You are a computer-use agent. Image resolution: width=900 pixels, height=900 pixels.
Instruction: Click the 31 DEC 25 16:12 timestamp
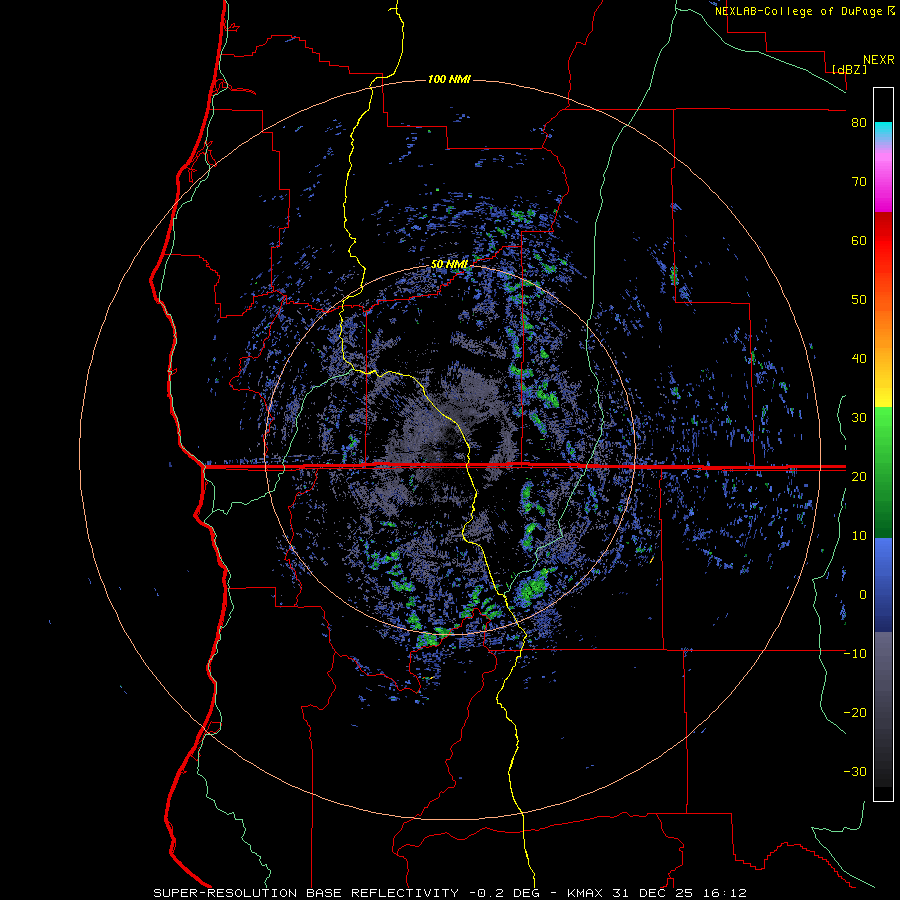click(x=679, y=893)
